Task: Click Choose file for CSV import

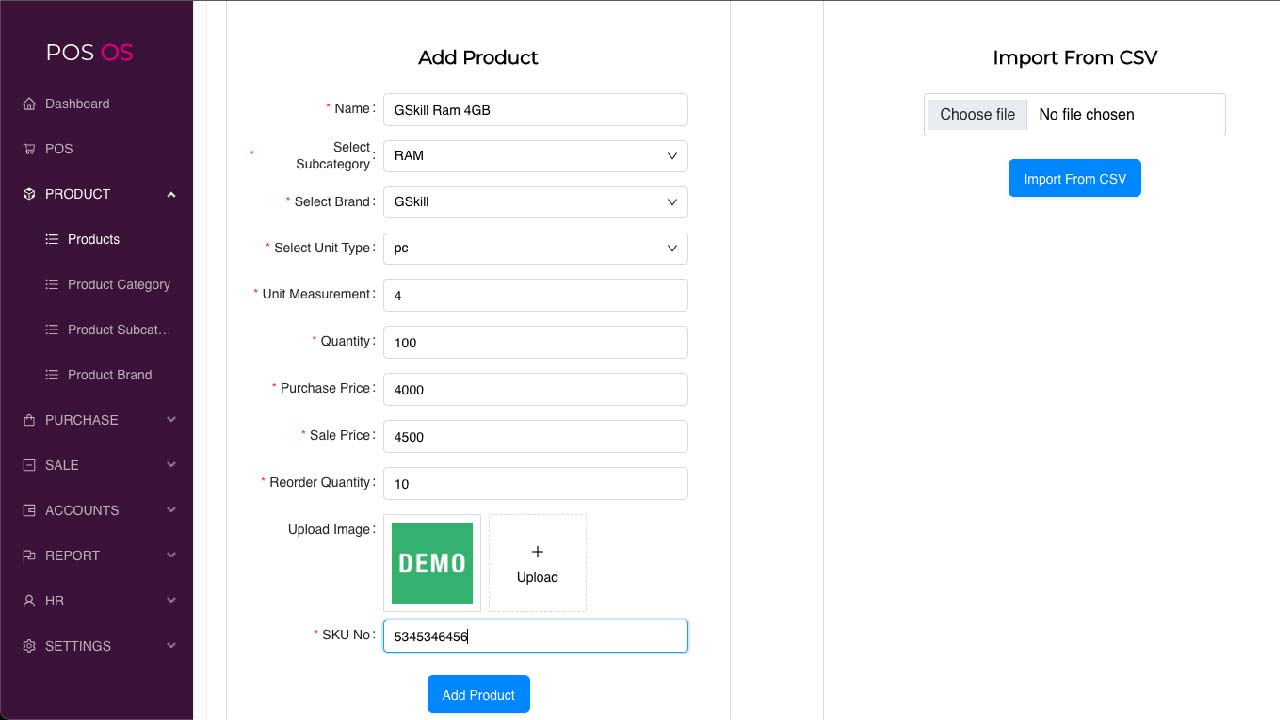Action: click(x=977, y=115)
